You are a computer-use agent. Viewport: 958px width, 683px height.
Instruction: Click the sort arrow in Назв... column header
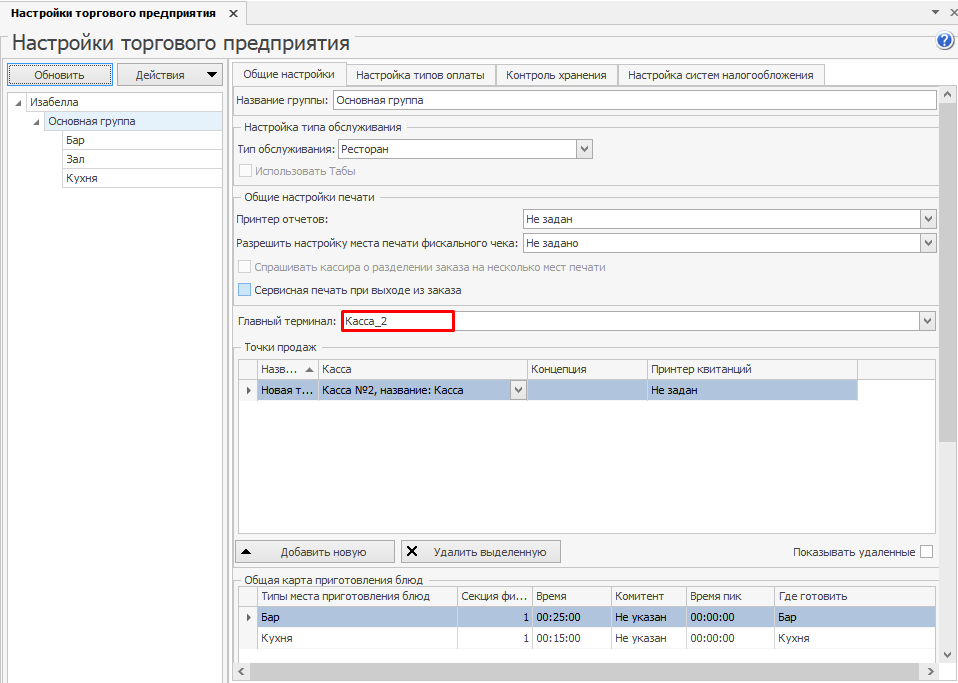[309, 369]
